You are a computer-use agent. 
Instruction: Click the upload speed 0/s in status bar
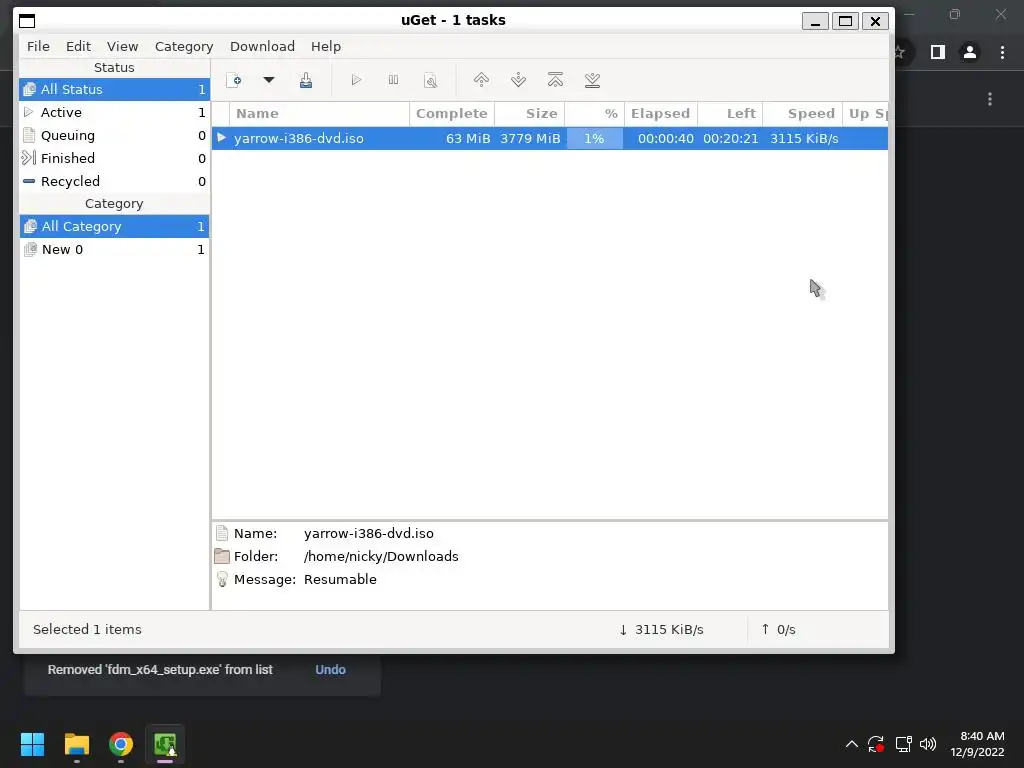[x=778, y=630]
